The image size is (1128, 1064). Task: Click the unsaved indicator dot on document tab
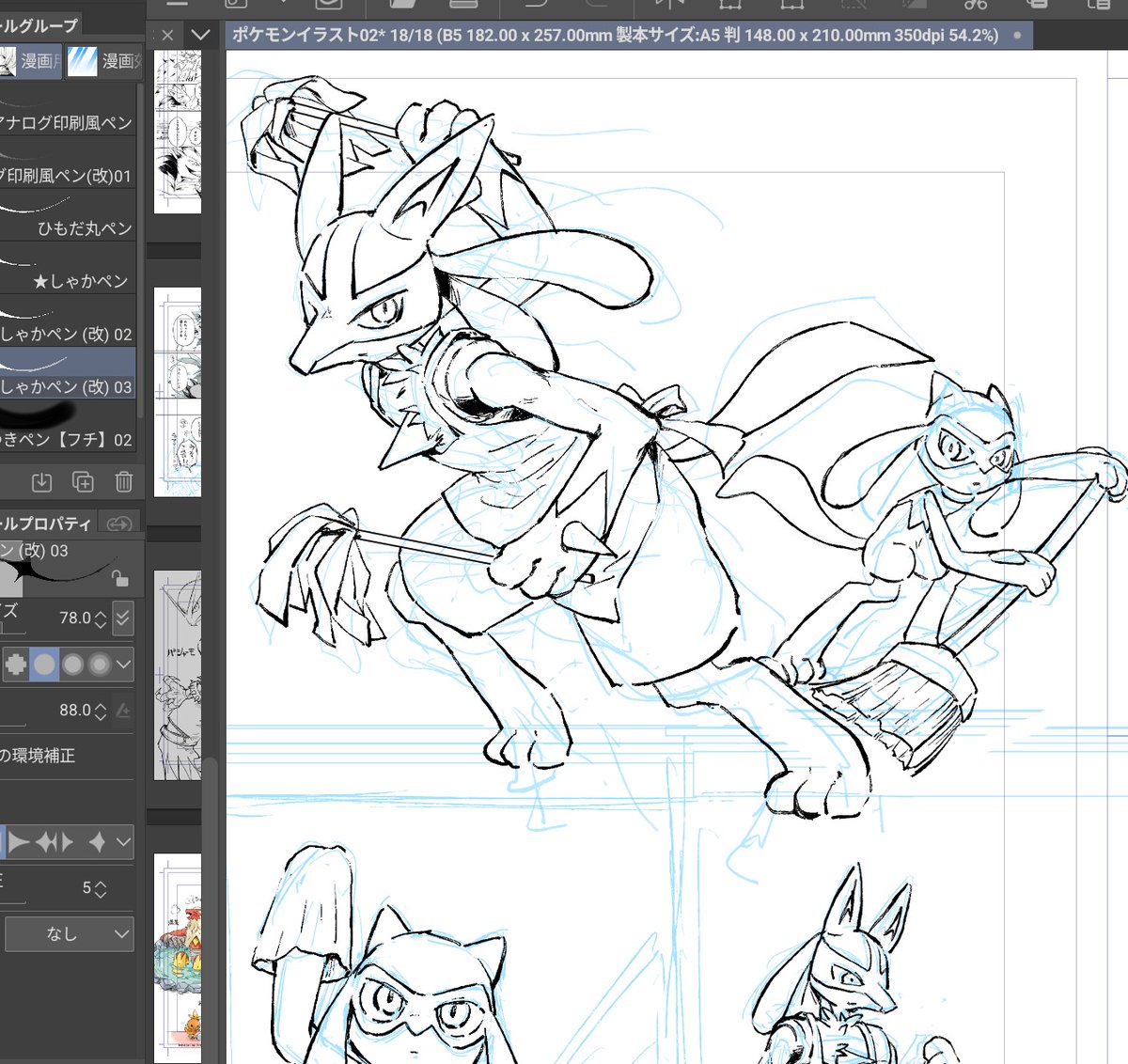coord(1017,35)
